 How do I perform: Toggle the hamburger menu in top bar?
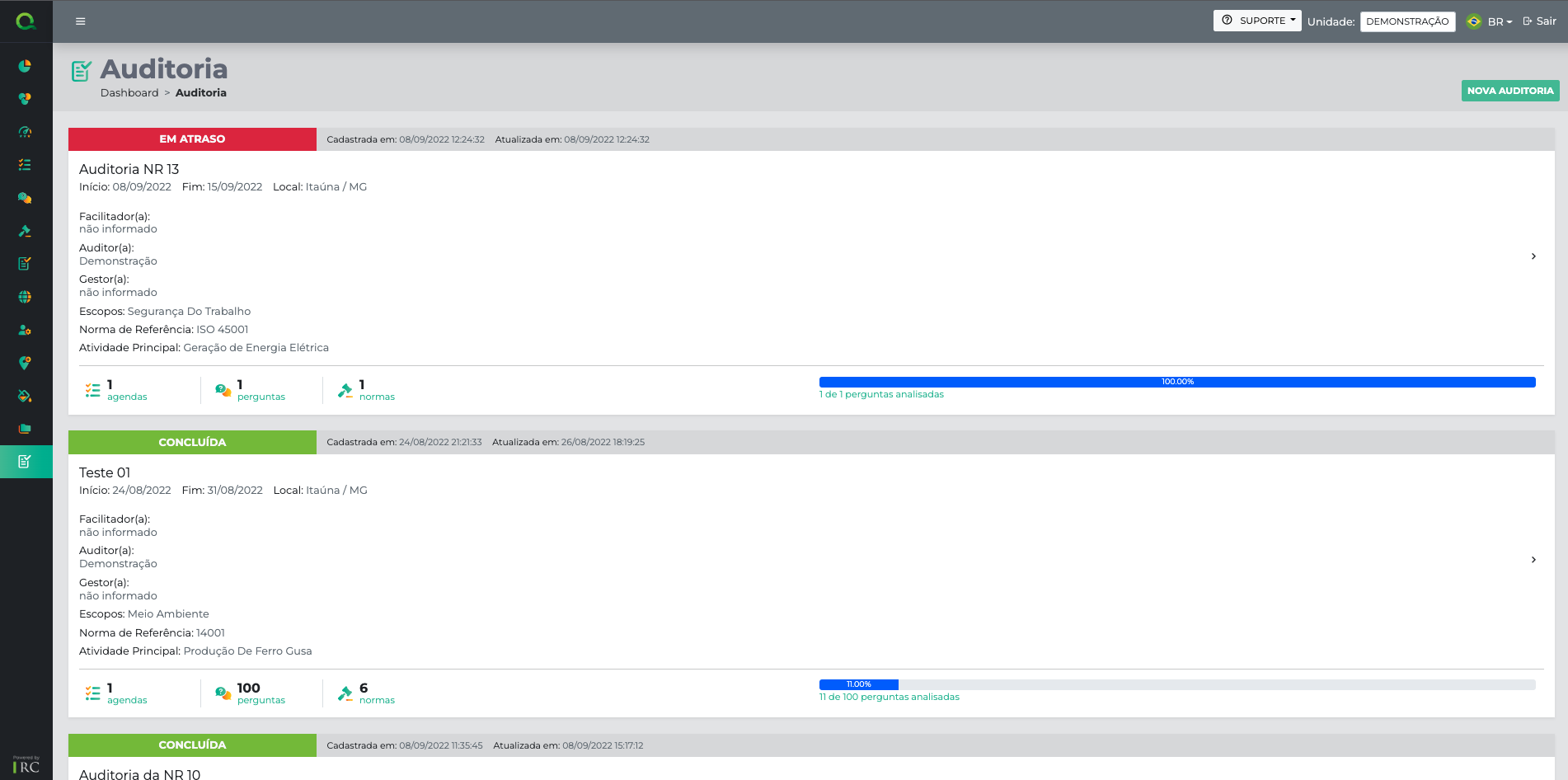click(80, 21)
